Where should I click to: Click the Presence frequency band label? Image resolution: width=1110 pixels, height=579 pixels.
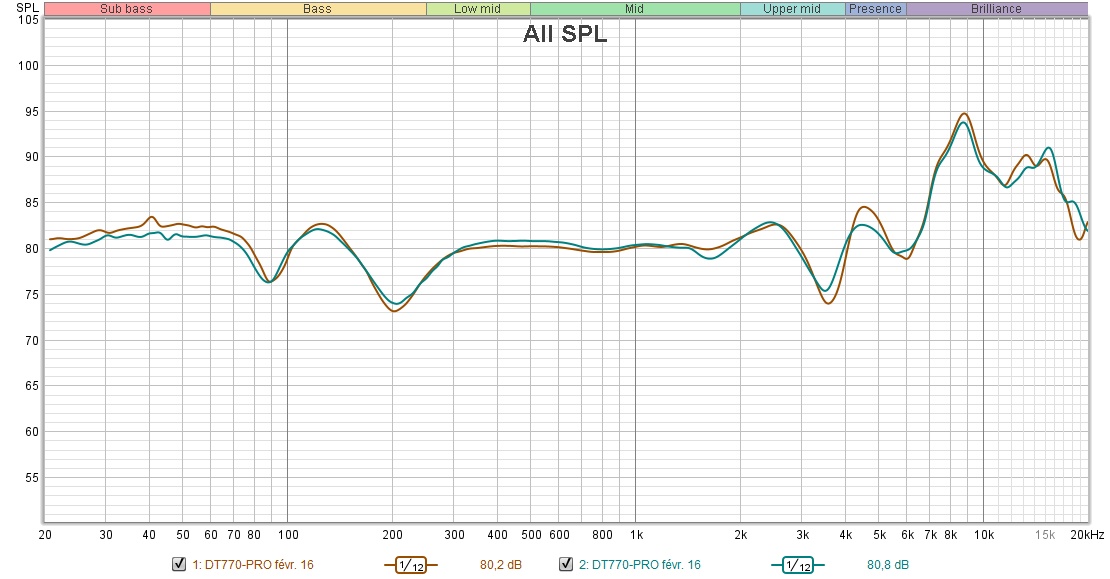tap(876, 9)
